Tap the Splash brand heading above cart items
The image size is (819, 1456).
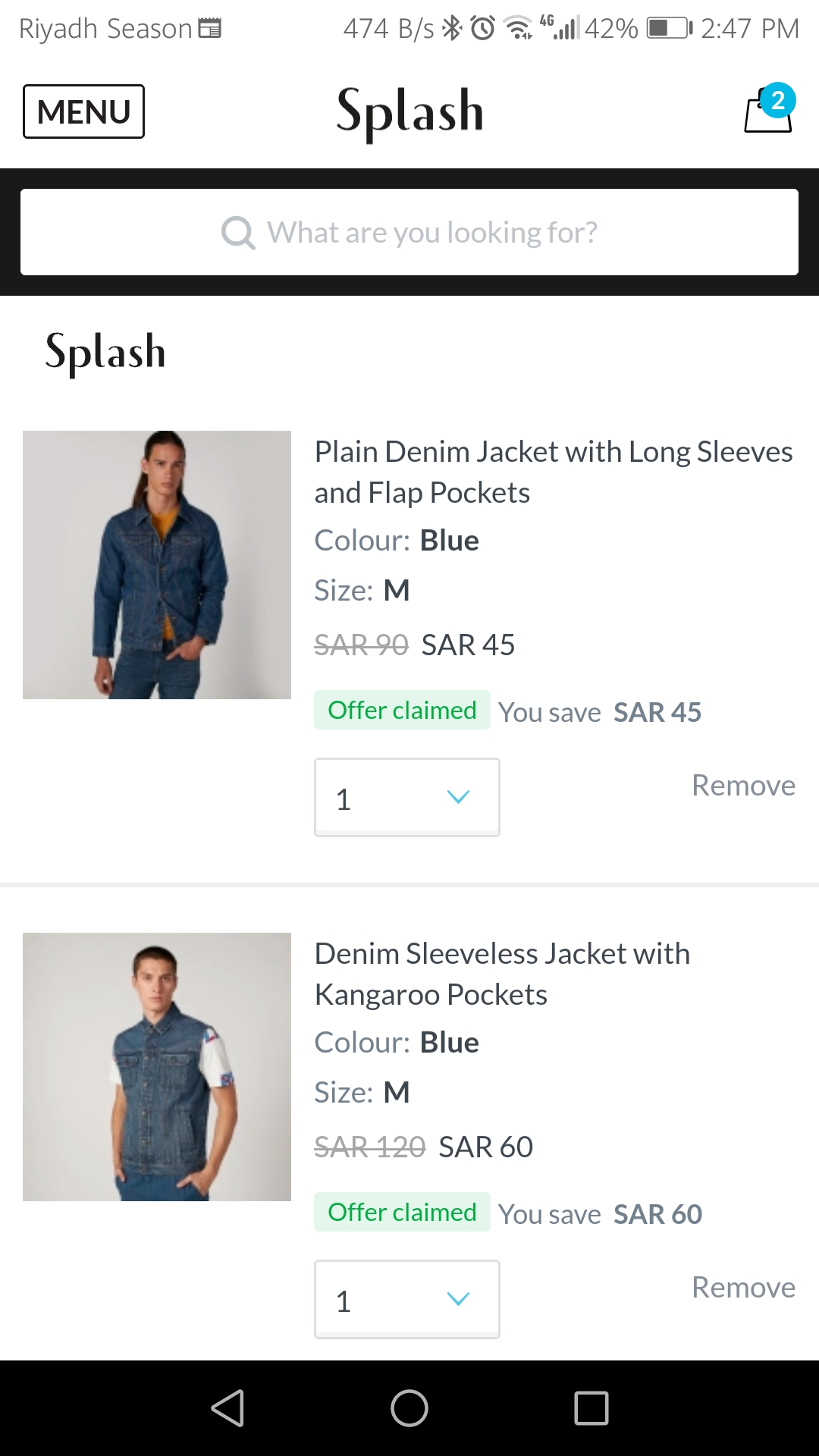(x=105, y=352)
